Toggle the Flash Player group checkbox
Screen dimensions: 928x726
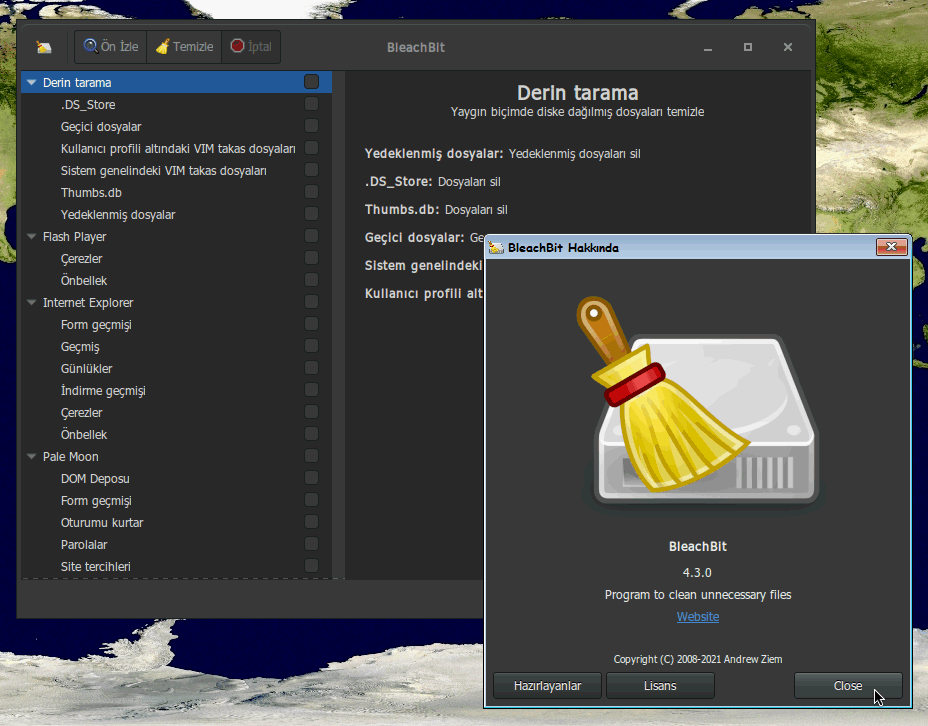[x=311, y=235]
